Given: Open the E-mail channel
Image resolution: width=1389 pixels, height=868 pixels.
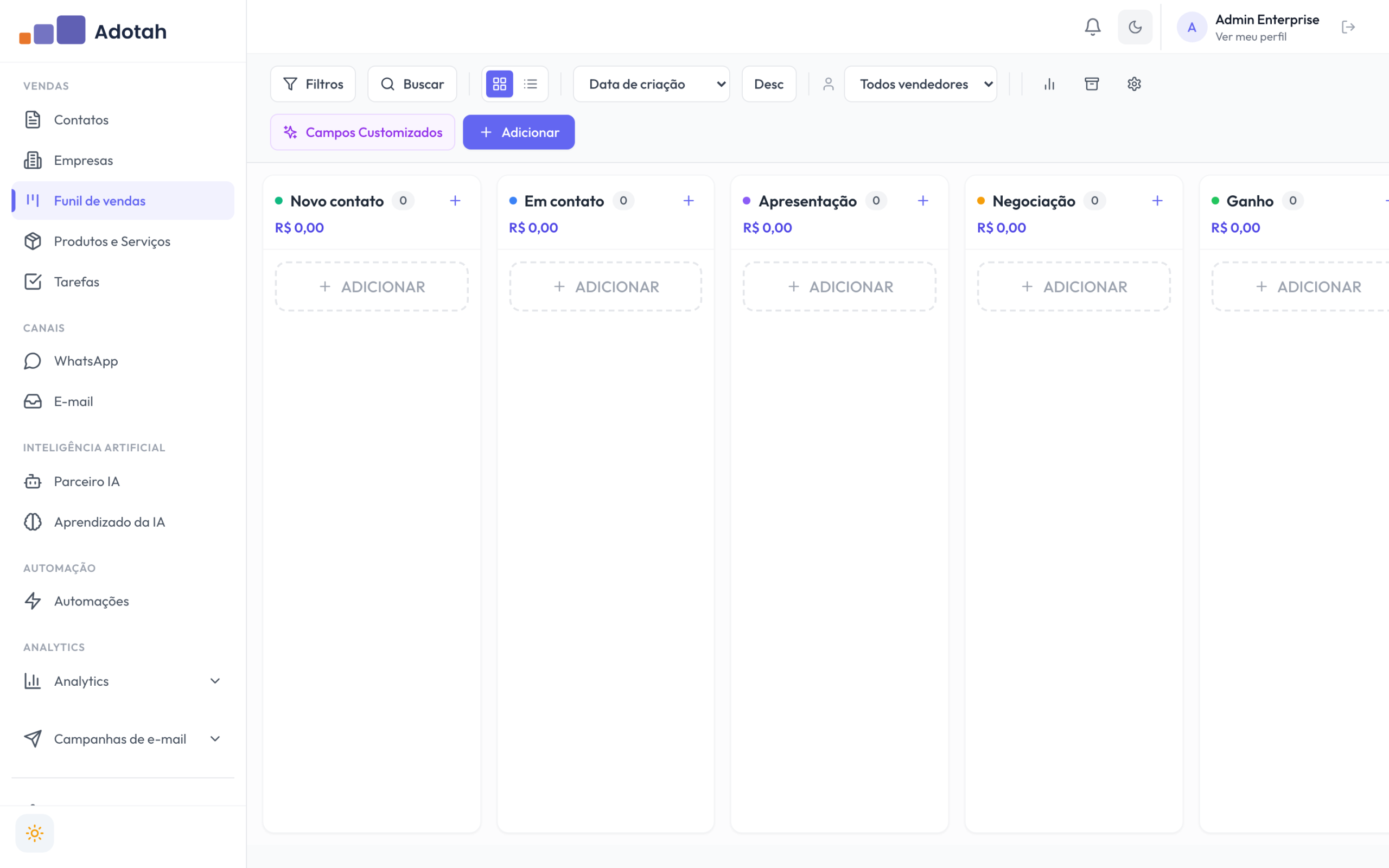Looking at the screenshot, I should coord(123,401).
